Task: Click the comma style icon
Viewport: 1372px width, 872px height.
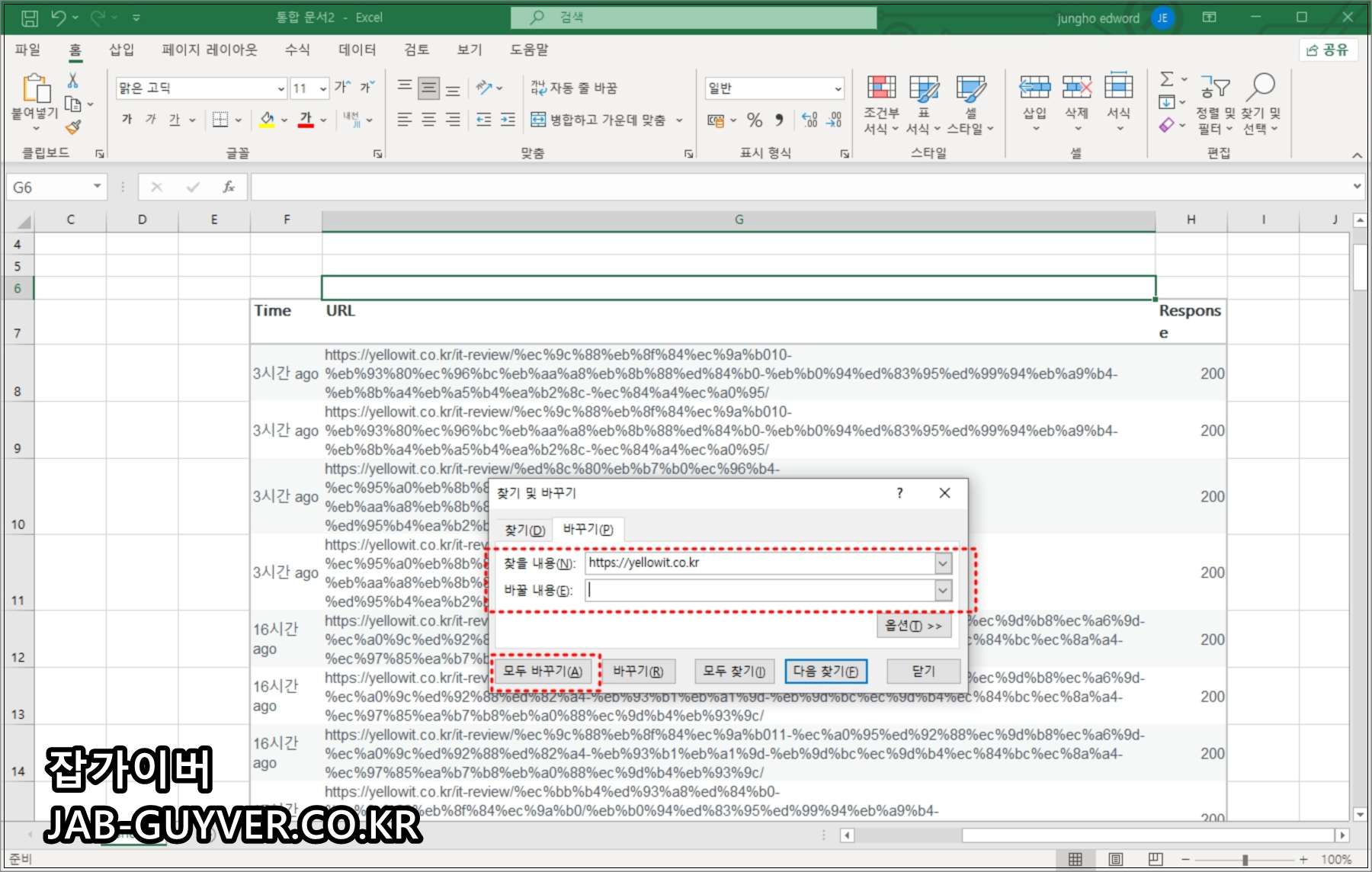Action: [x=779, y=120]
